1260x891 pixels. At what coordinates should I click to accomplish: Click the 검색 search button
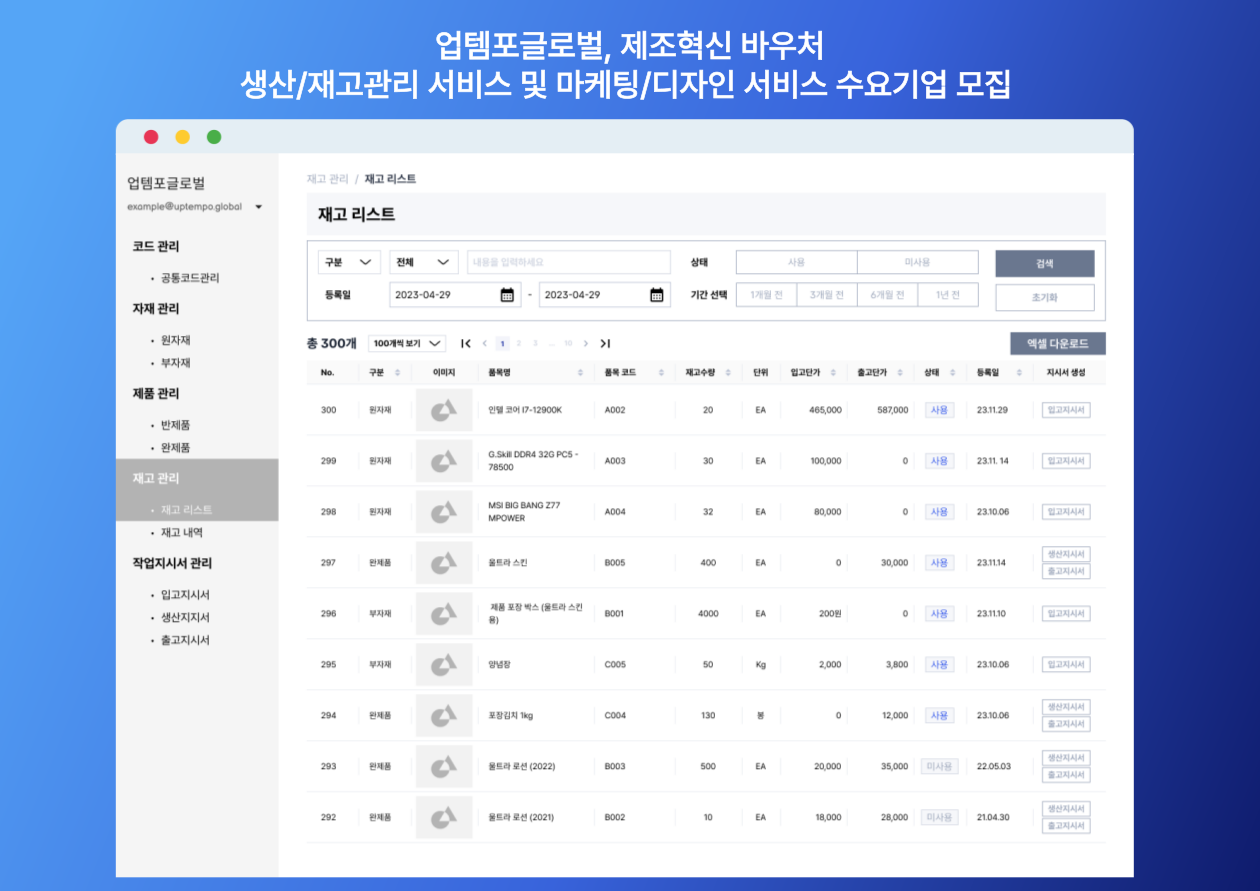1044,264
